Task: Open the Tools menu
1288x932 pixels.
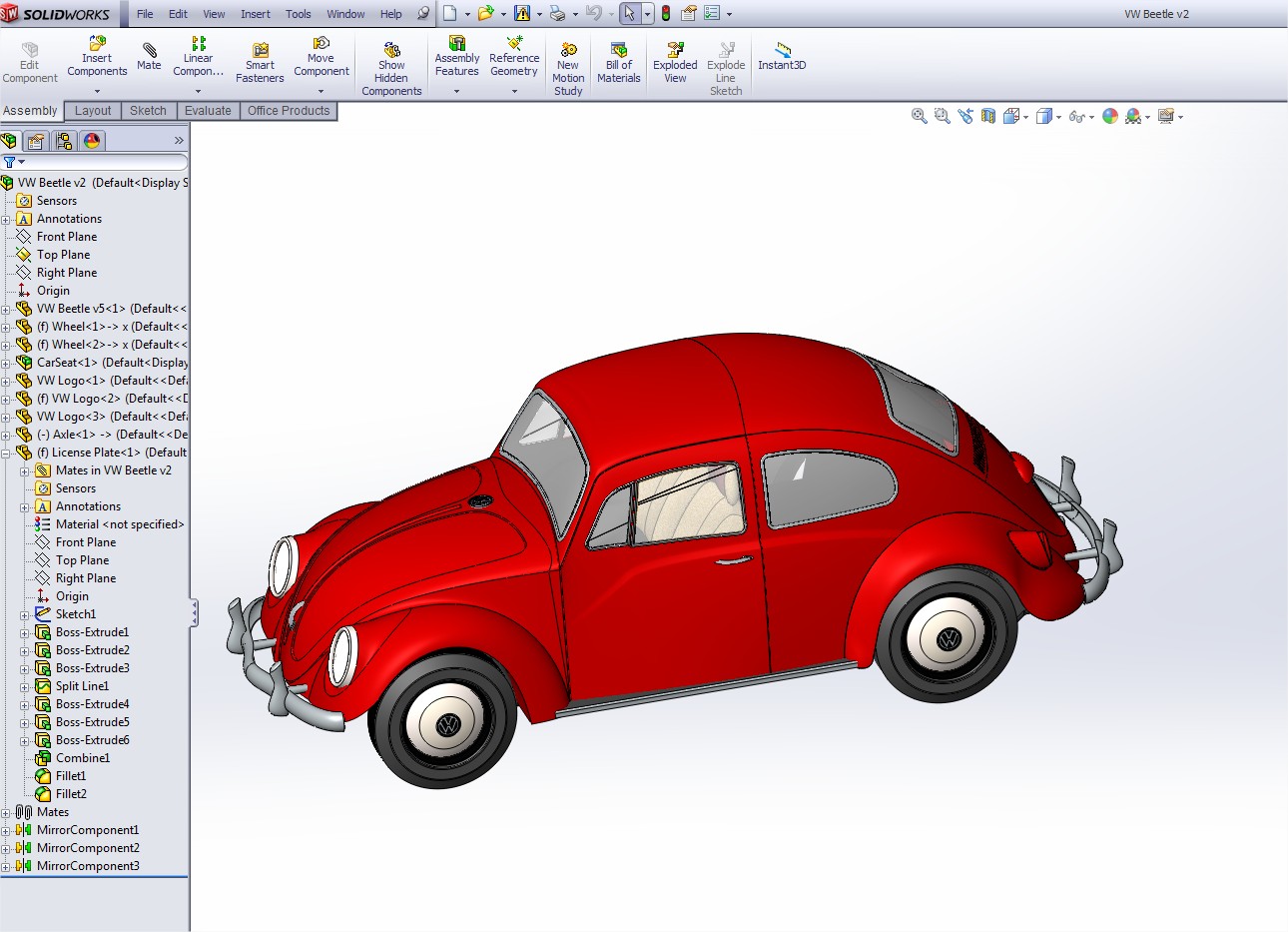Action: tap(299, 14)
